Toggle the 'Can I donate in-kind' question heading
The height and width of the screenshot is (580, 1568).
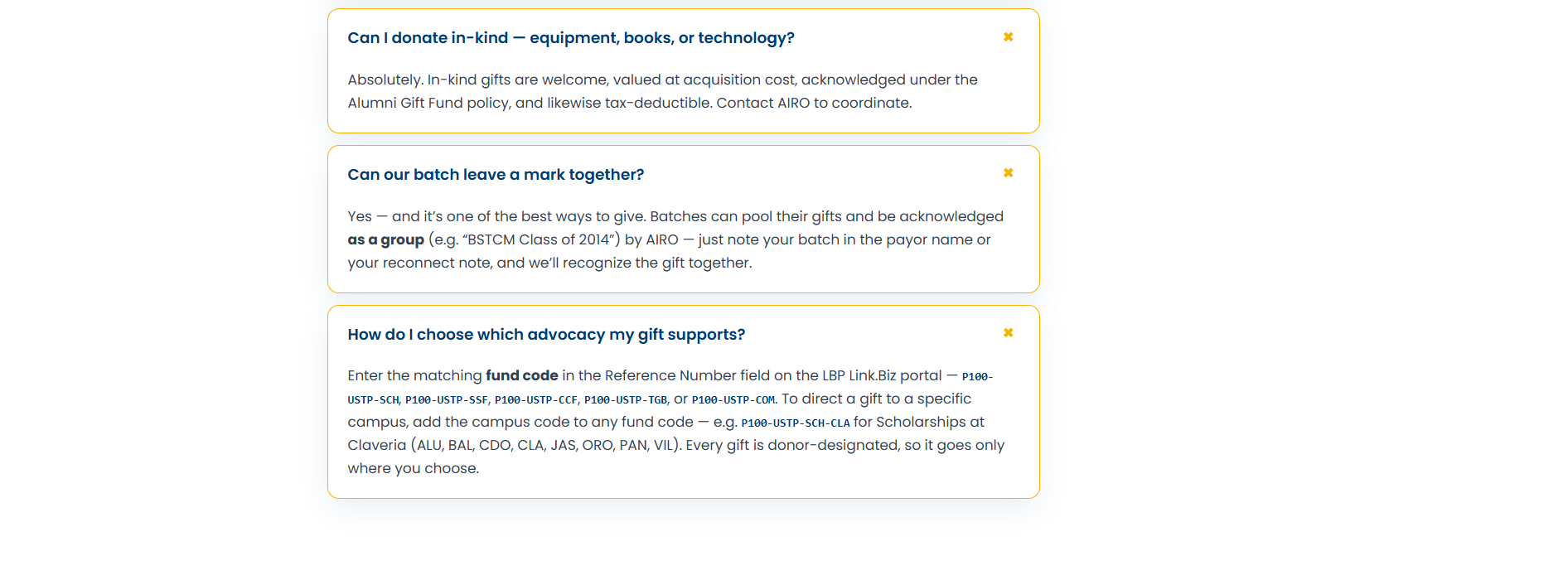tap(571, 37)
